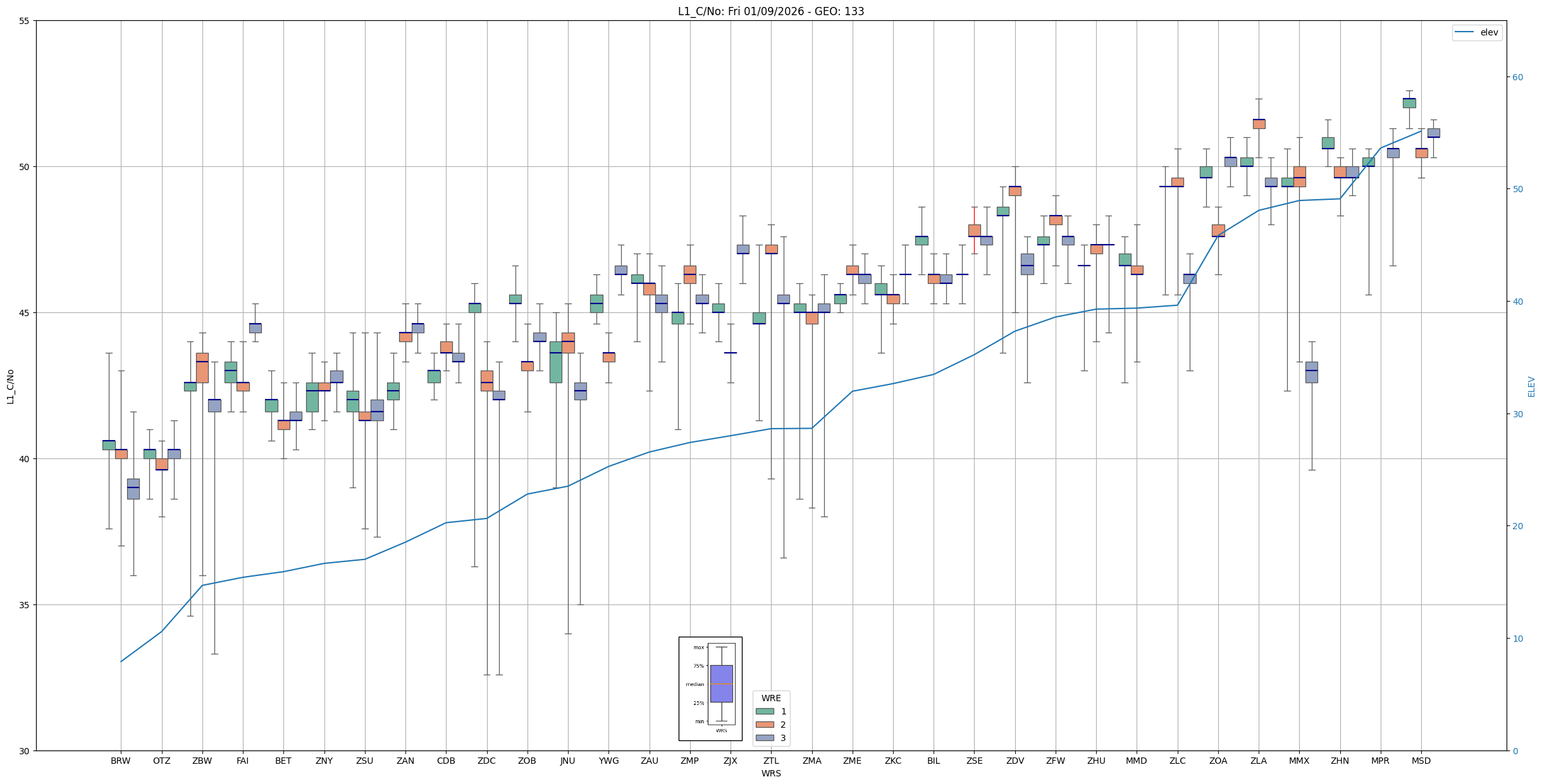This screenshot has width=1542, height=784.
Task: Click the 30 tick on left axis
Action: pos(25,750)
